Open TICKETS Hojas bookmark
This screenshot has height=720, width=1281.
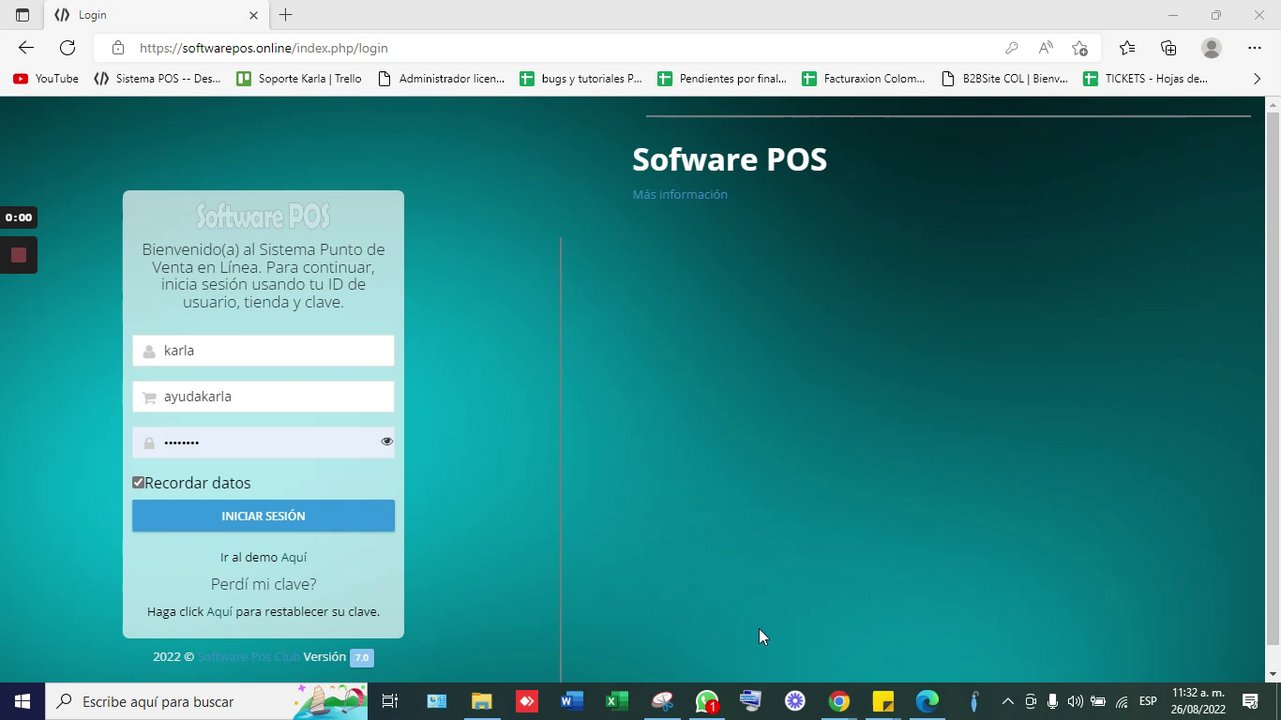[x=1146, y=78]
